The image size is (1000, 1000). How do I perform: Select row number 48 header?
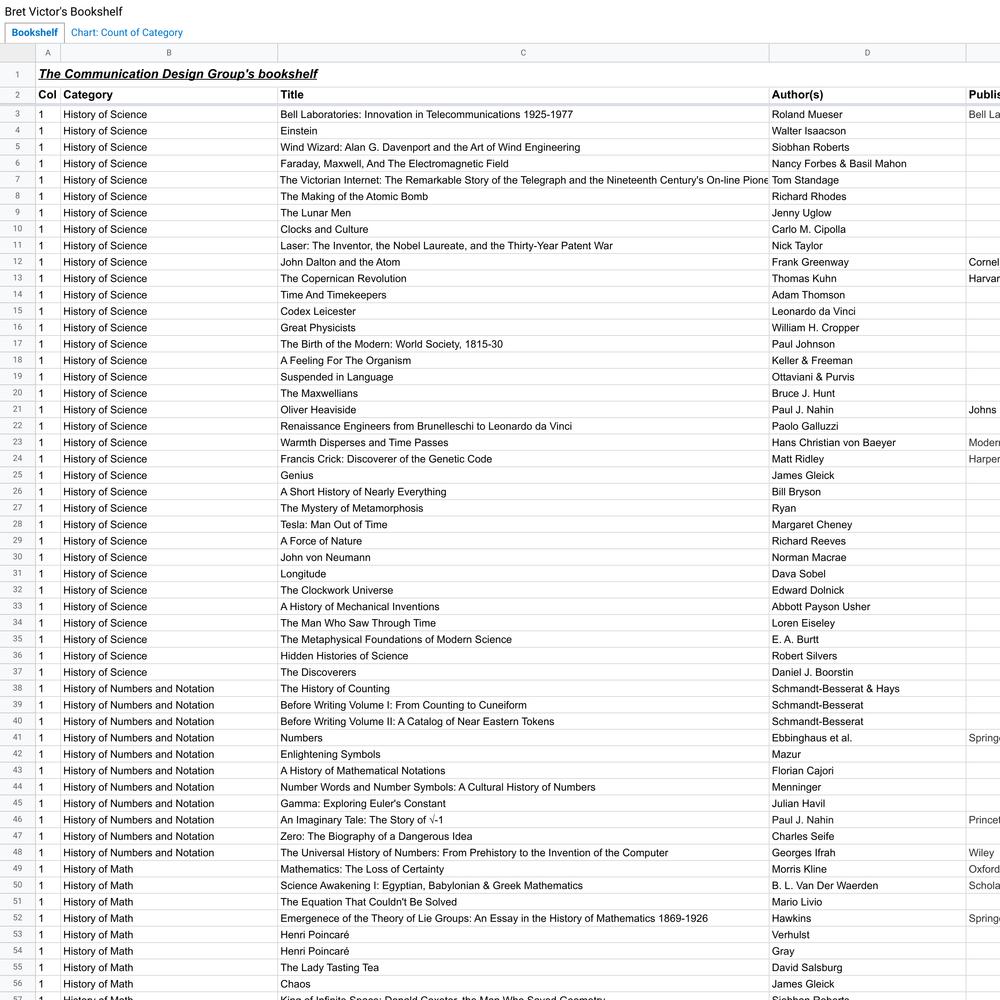18,853
